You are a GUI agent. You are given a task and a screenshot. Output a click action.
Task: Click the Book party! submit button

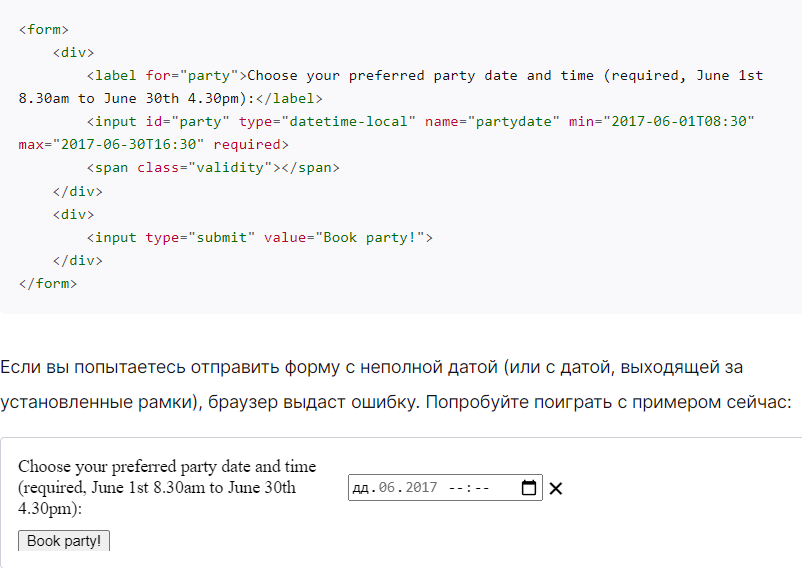64,541
